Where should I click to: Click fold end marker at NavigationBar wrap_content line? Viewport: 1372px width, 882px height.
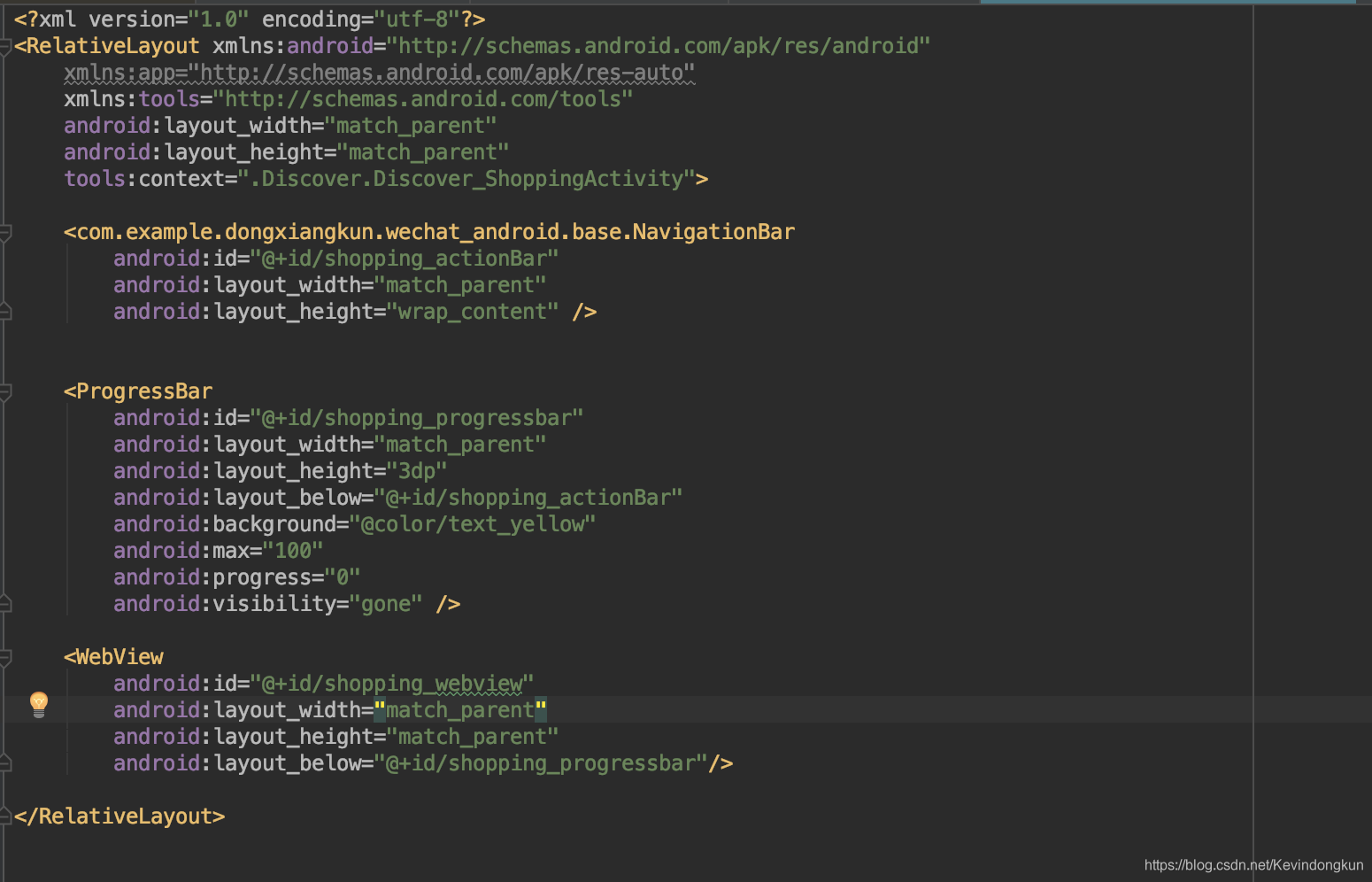click(x=4, y=312)
